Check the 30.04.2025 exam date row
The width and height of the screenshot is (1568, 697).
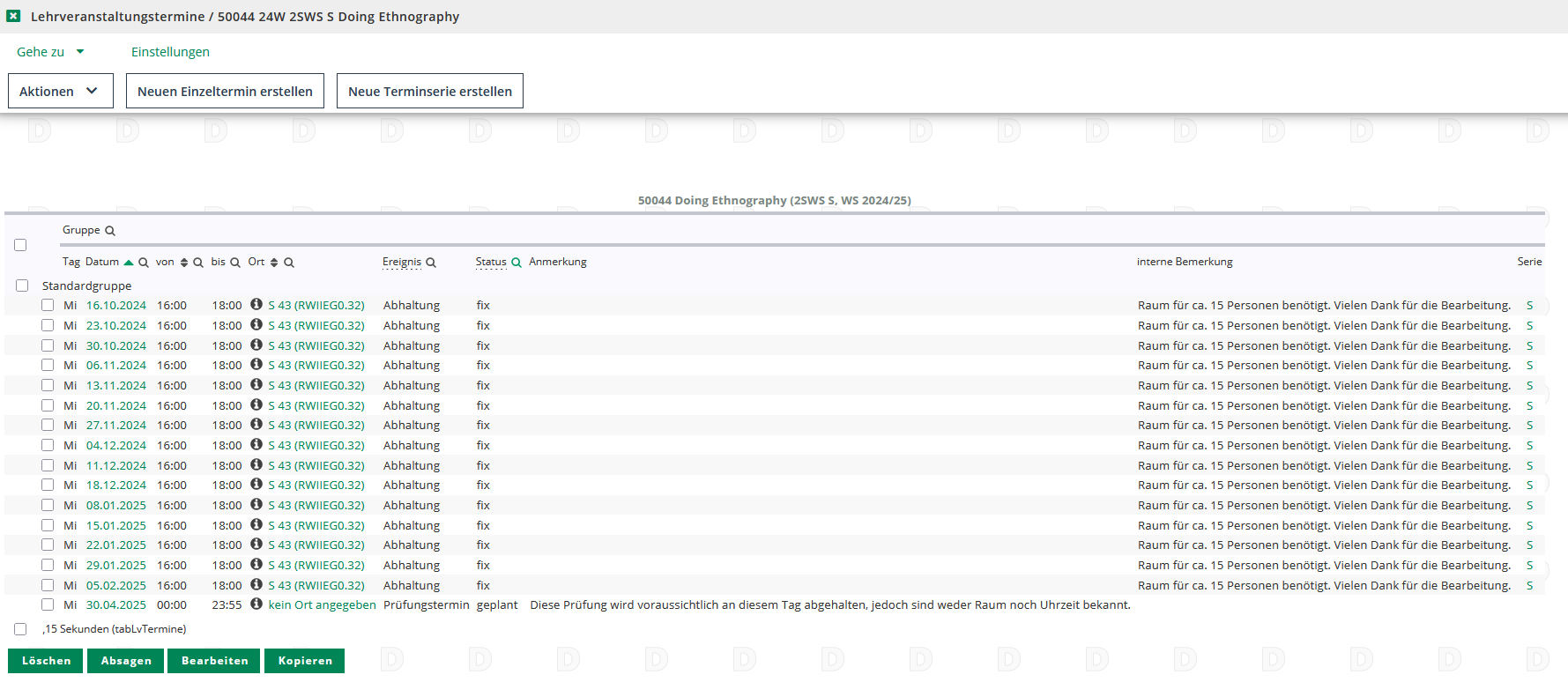(48, 604)
